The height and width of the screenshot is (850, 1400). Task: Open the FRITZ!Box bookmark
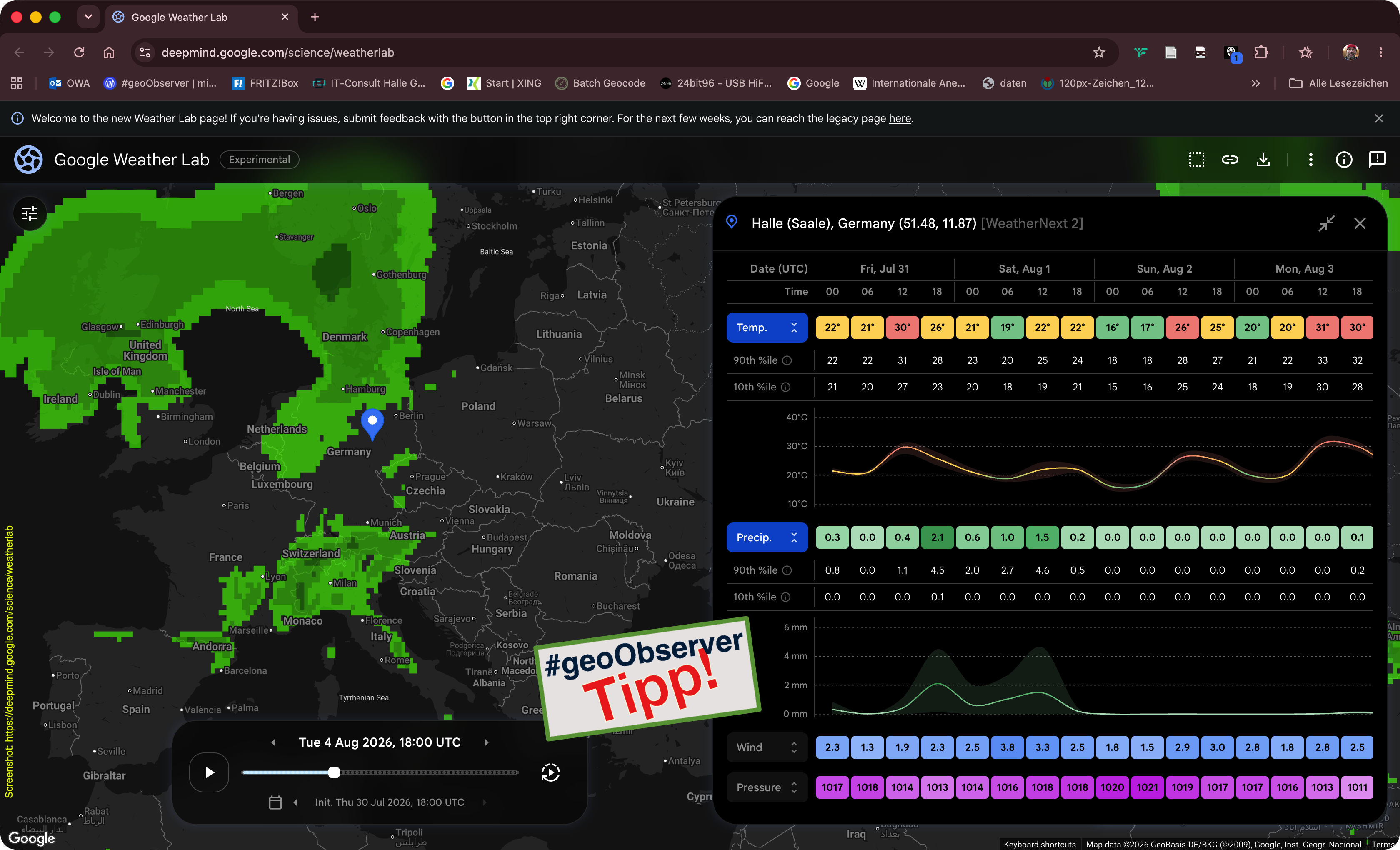click(265, 83)
